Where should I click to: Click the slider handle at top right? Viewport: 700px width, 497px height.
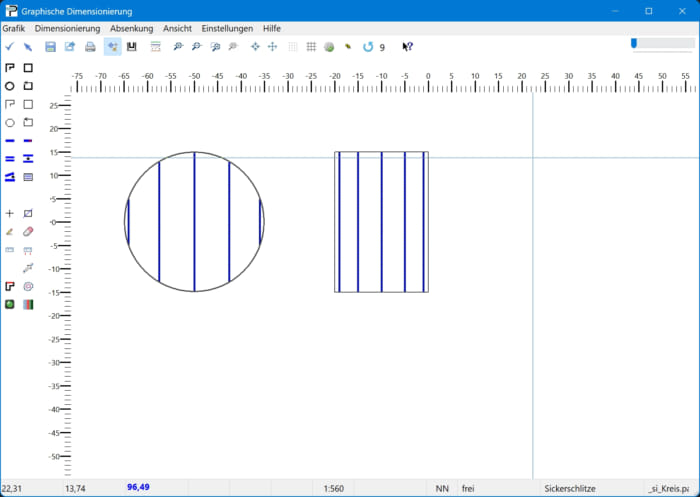tap(633, 43)
